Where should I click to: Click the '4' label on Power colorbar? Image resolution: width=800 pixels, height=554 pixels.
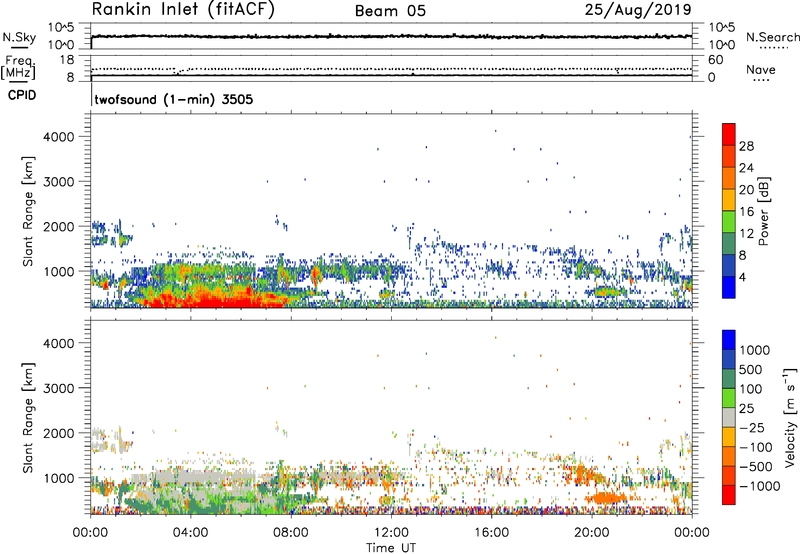click(x=743, y=278)
